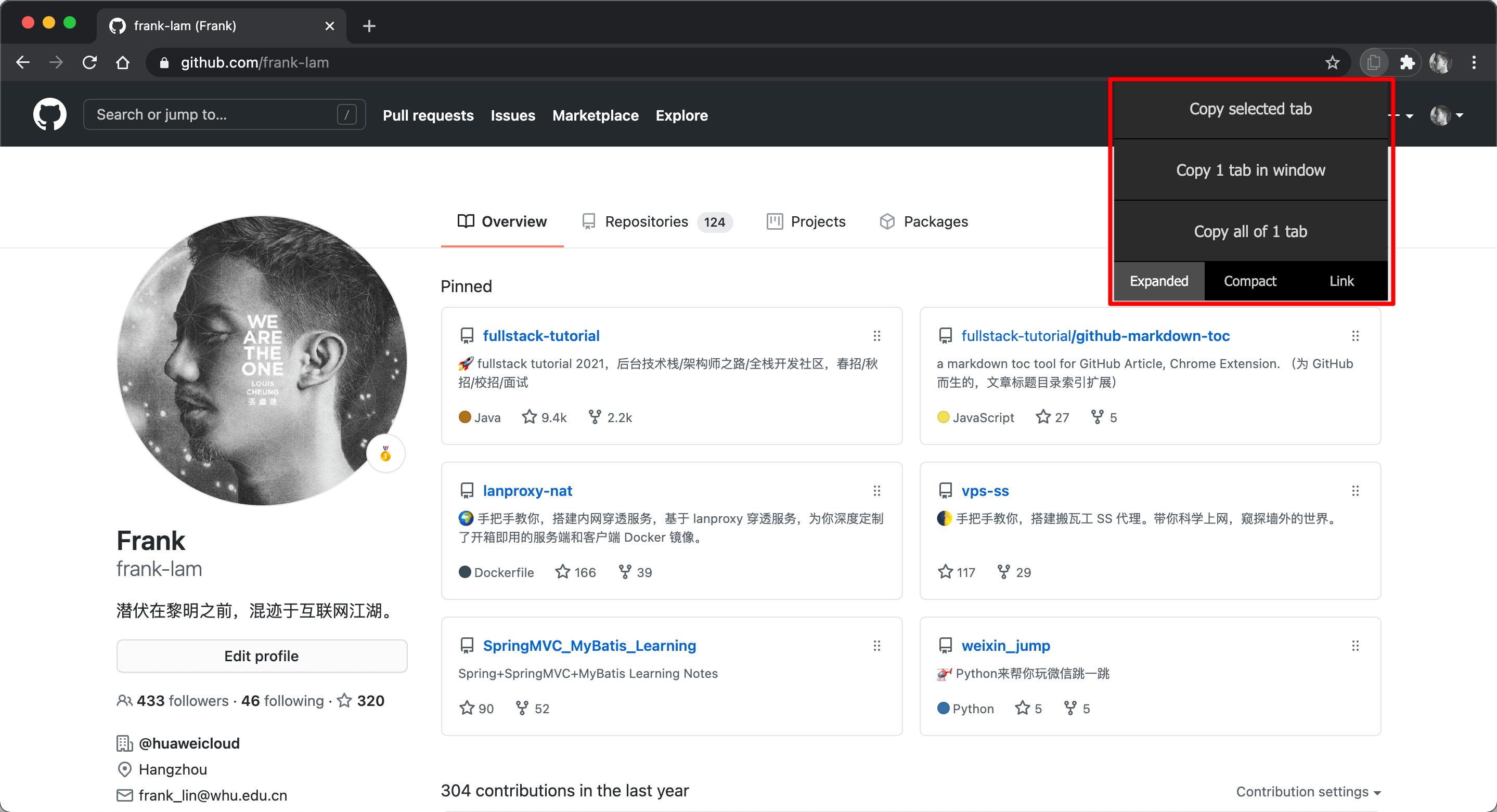Reload the page
Screen dimensions: 1497x812
tap(89, 62)
